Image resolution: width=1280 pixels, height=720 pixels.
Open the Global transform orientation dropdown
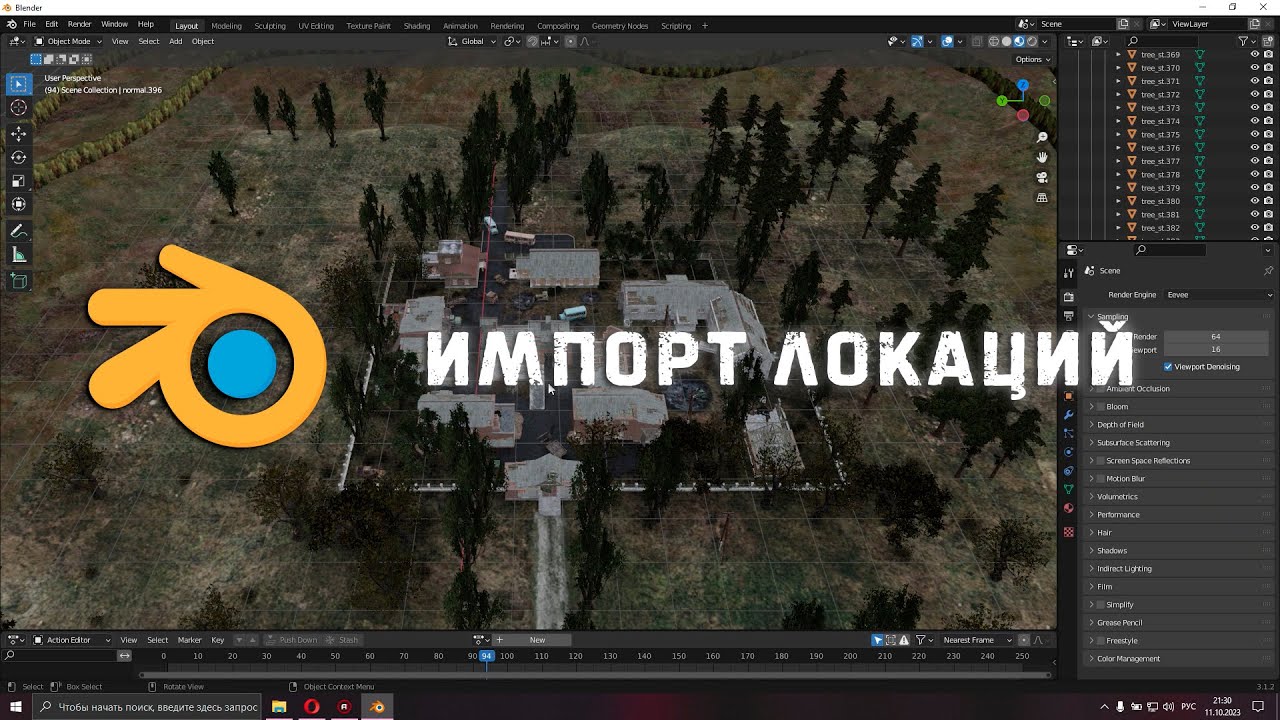click(472, 41)
